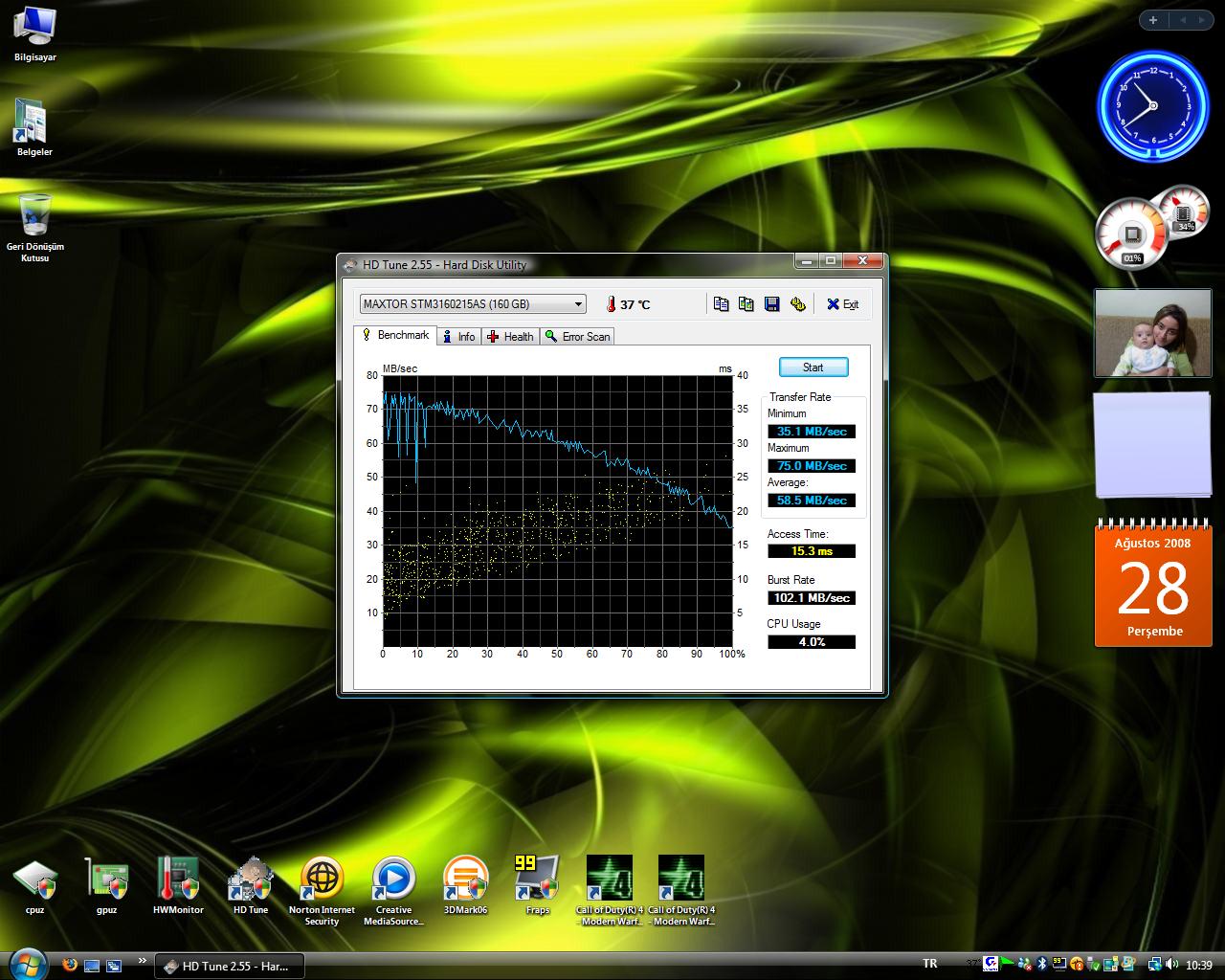Click Switch between windows in Quick Launch
The height and width of the screenshot is (980, 1225).
pyautogui.click(x=114, y=965)
